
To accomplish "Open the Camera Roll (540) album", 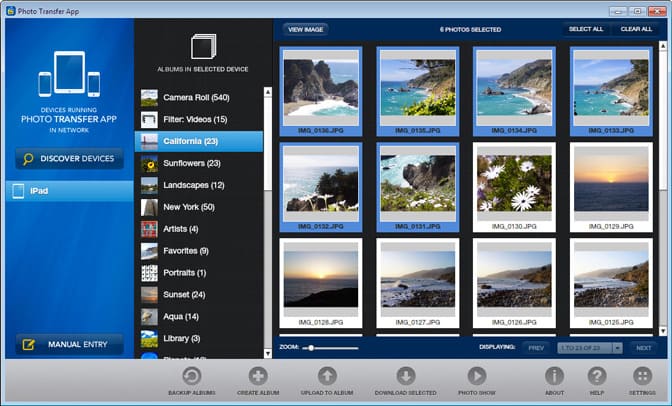I will [199, 98].
